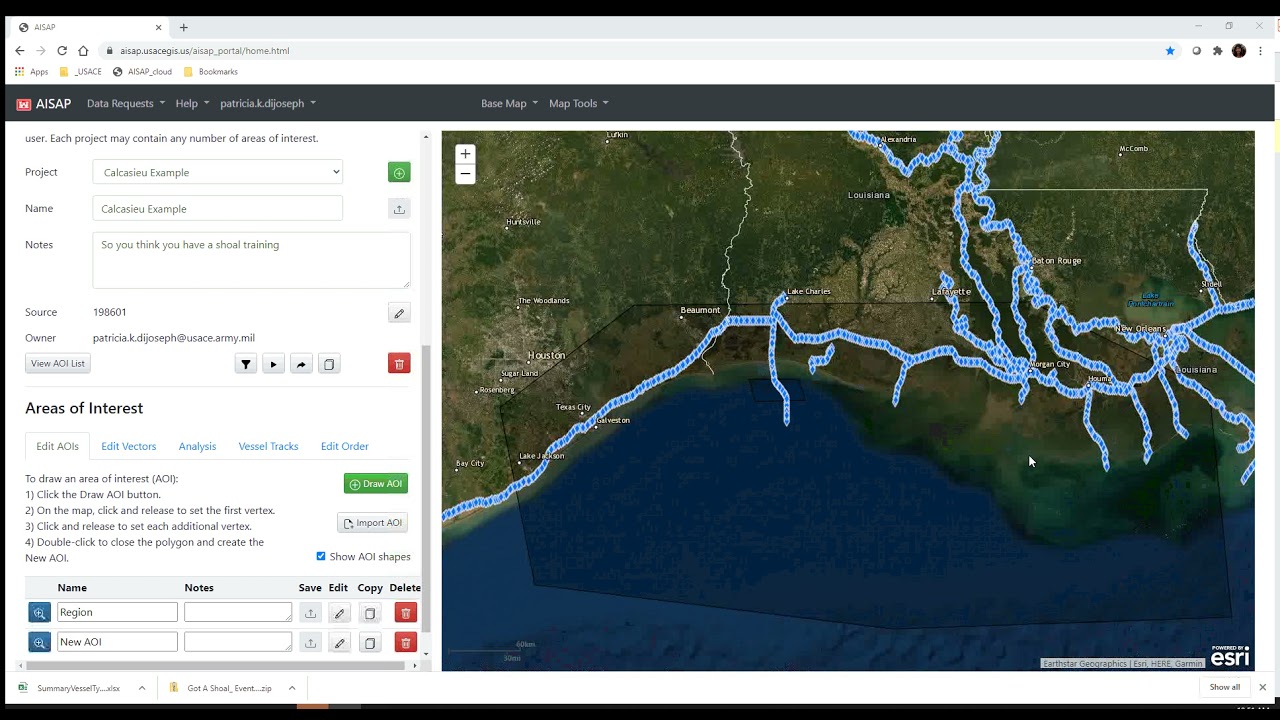Open the AISAP_cloud bookmark
This screenshot has width=1280, height=720.
click(x=142, y=72)
